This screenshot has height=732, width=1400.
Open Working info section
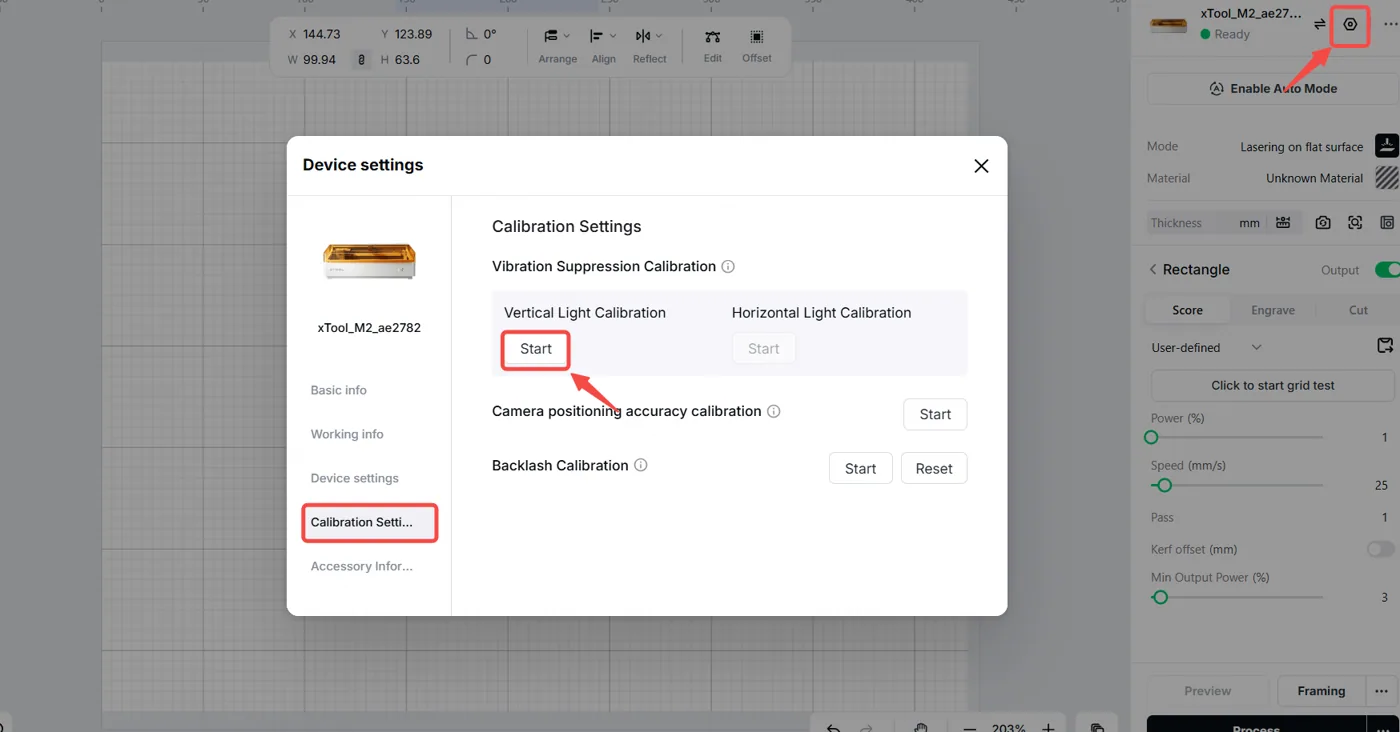click(x=347, y=434)
